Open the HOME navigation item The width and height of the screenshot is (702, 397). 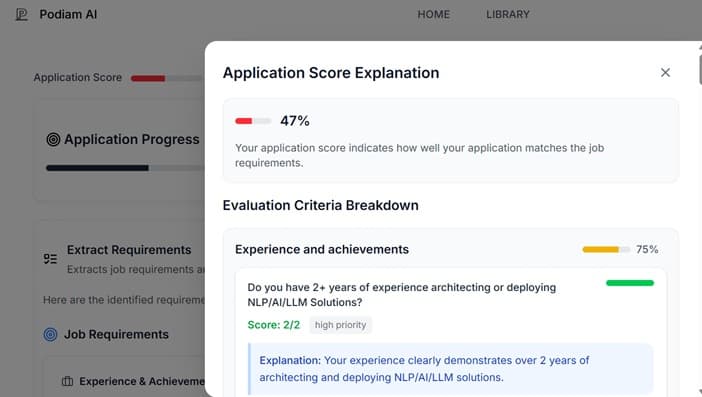pos(433,14)
